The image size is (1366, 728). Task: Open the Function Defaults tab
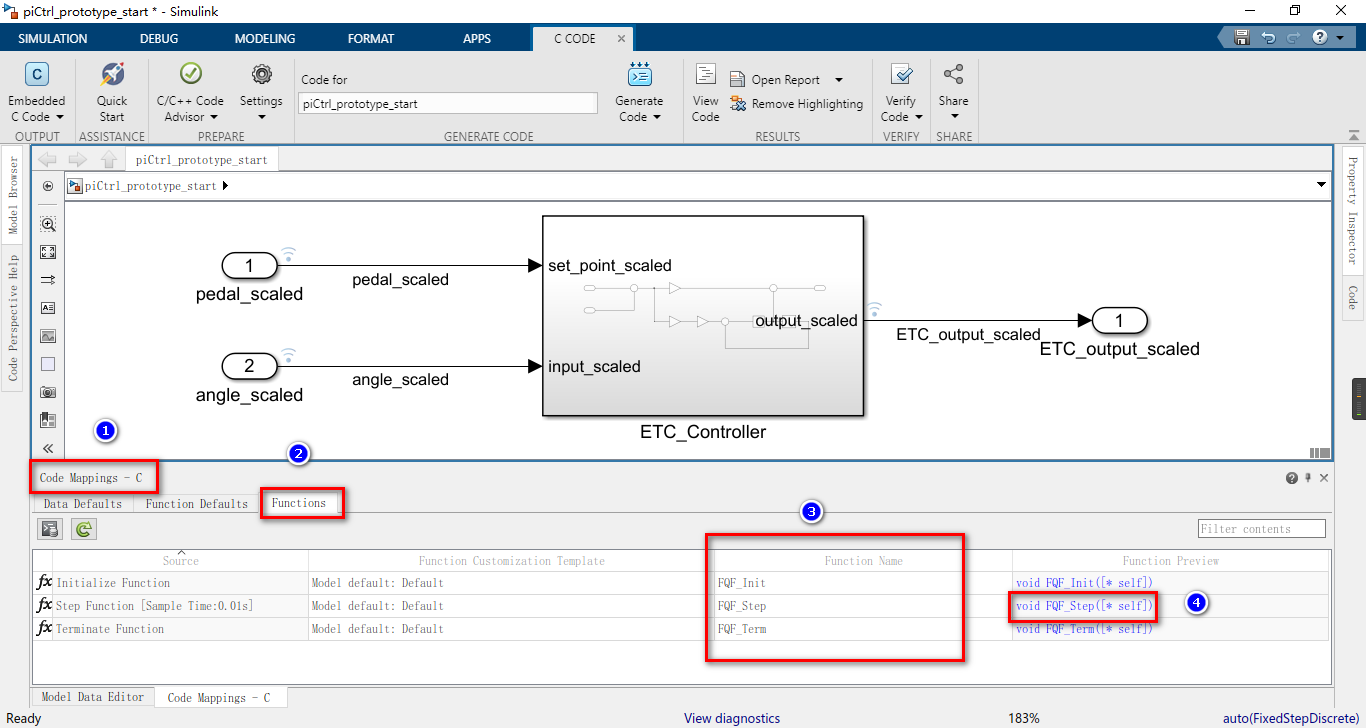coord(197,504)
